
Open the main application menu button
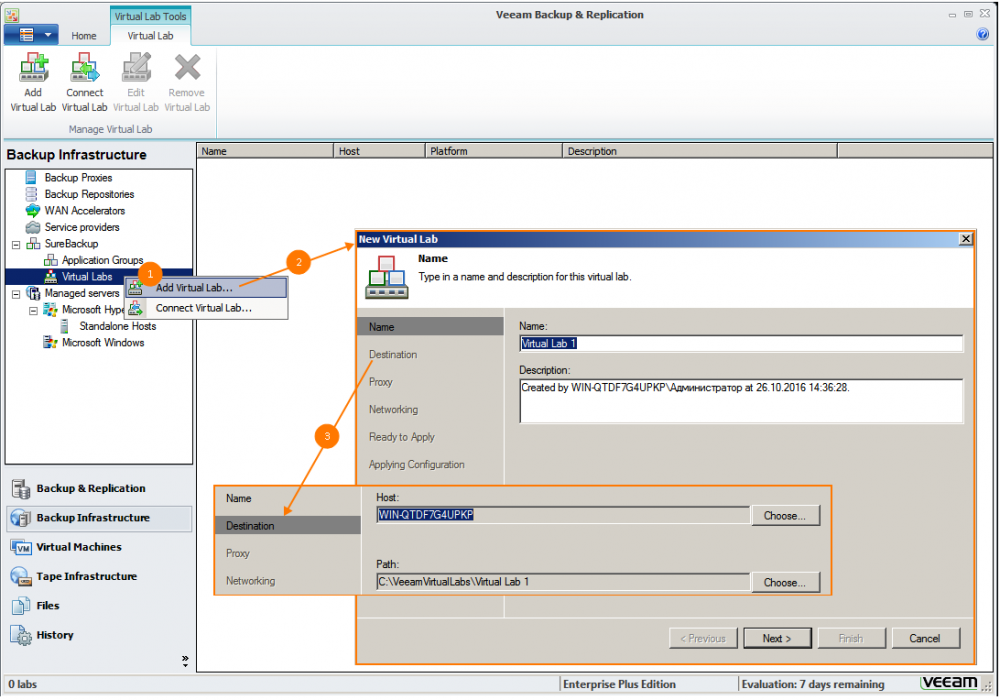click(31, 35)
